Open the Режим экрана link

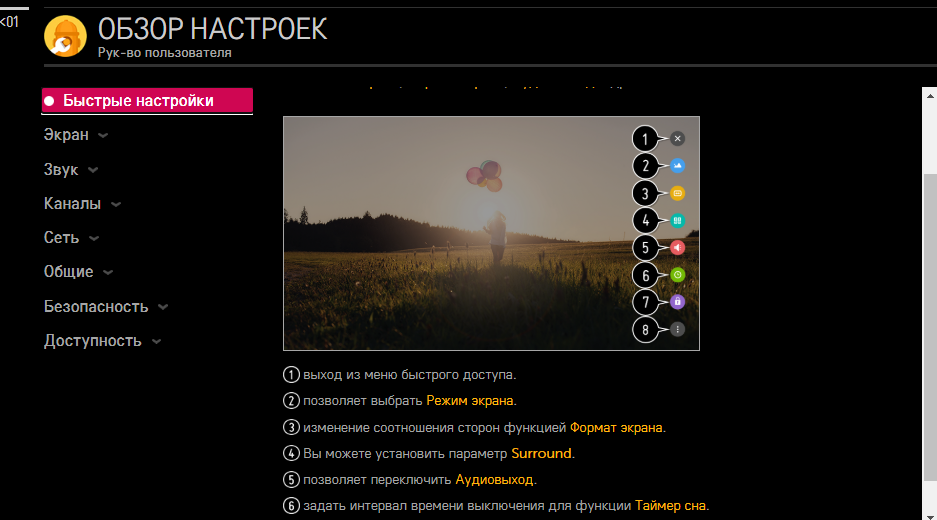coord(469,401)
